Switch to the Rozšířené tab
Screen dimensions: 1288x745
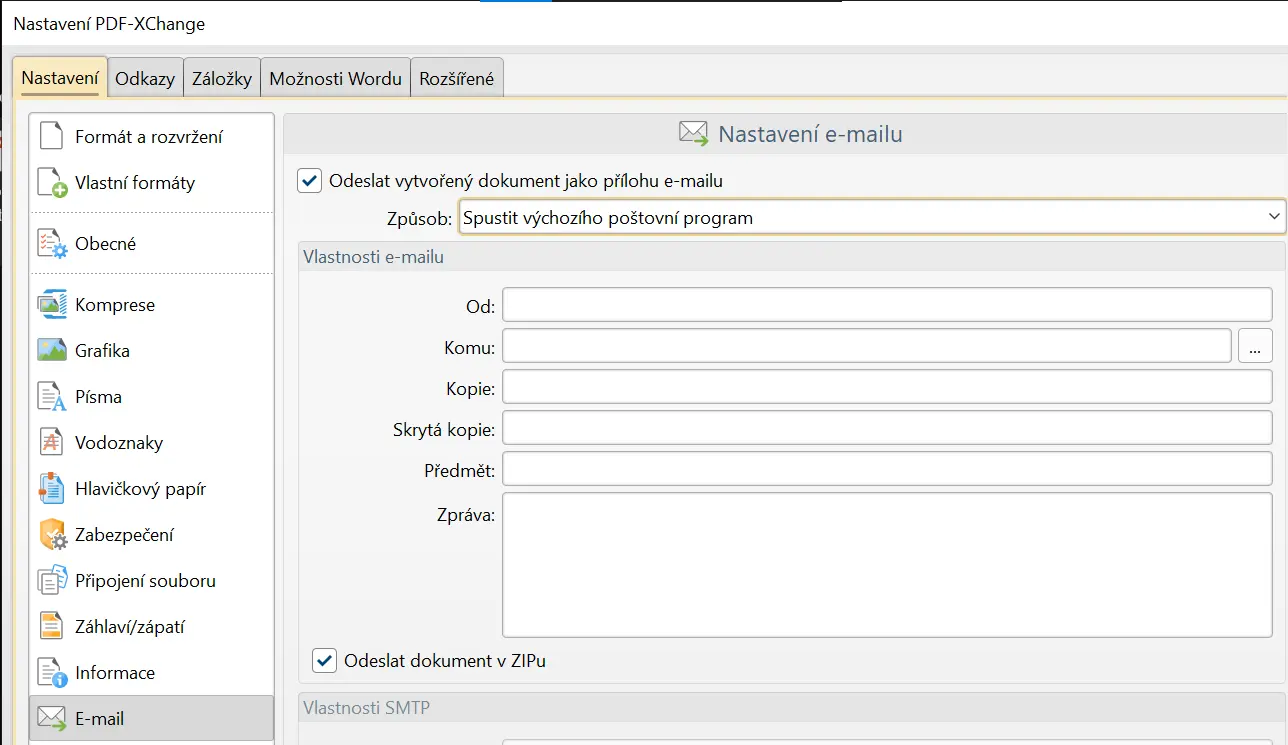457,79
